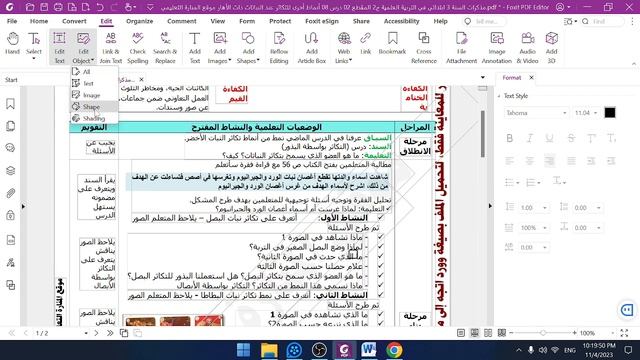Insert Audio & Video

[x=527, y=48]
